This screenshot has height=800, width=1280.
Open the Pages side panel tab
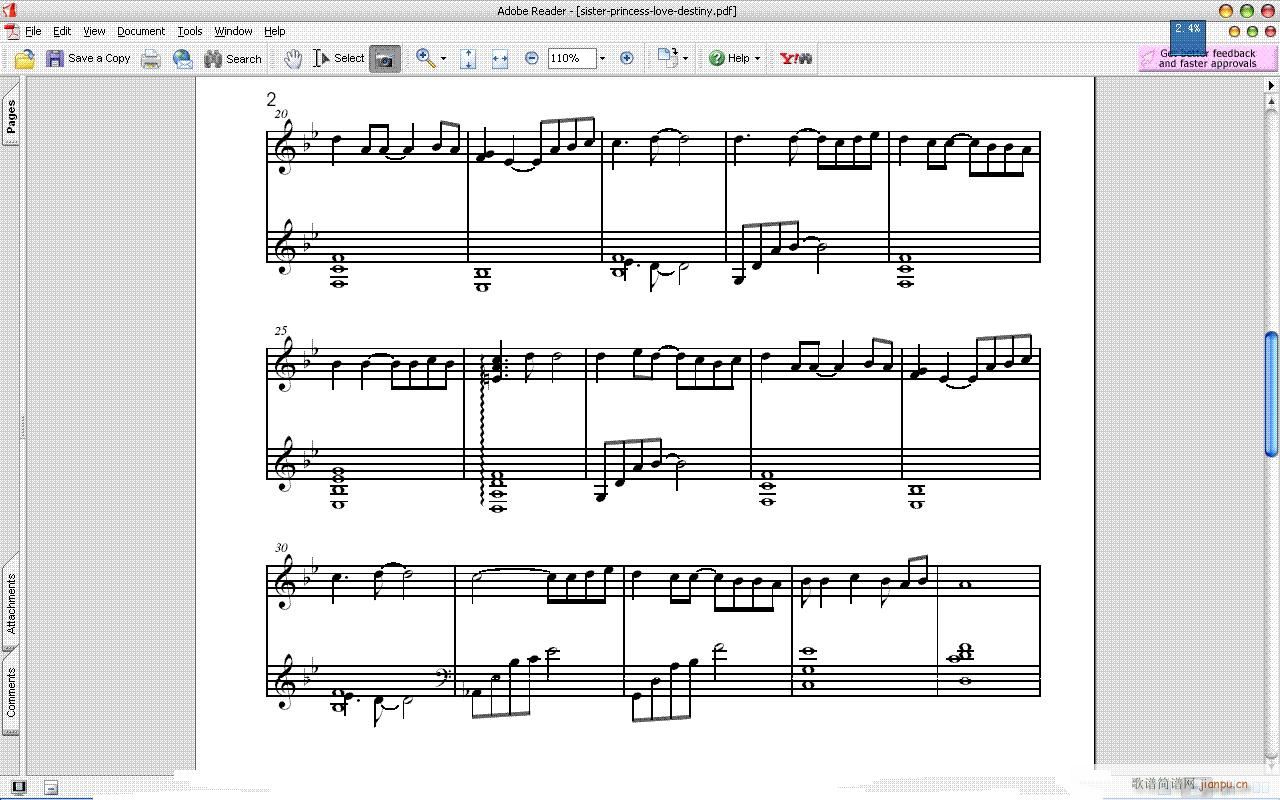tap(11, 116)
